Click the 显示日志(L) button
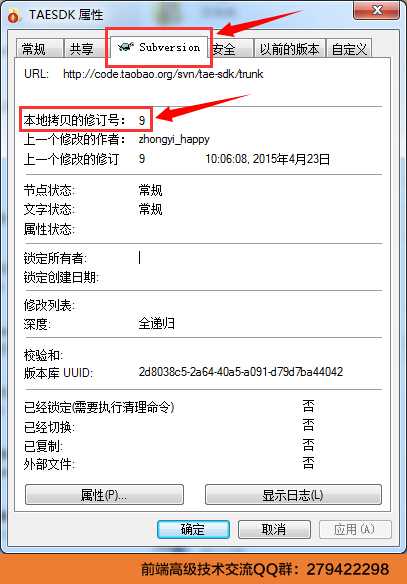 [293, 495]
